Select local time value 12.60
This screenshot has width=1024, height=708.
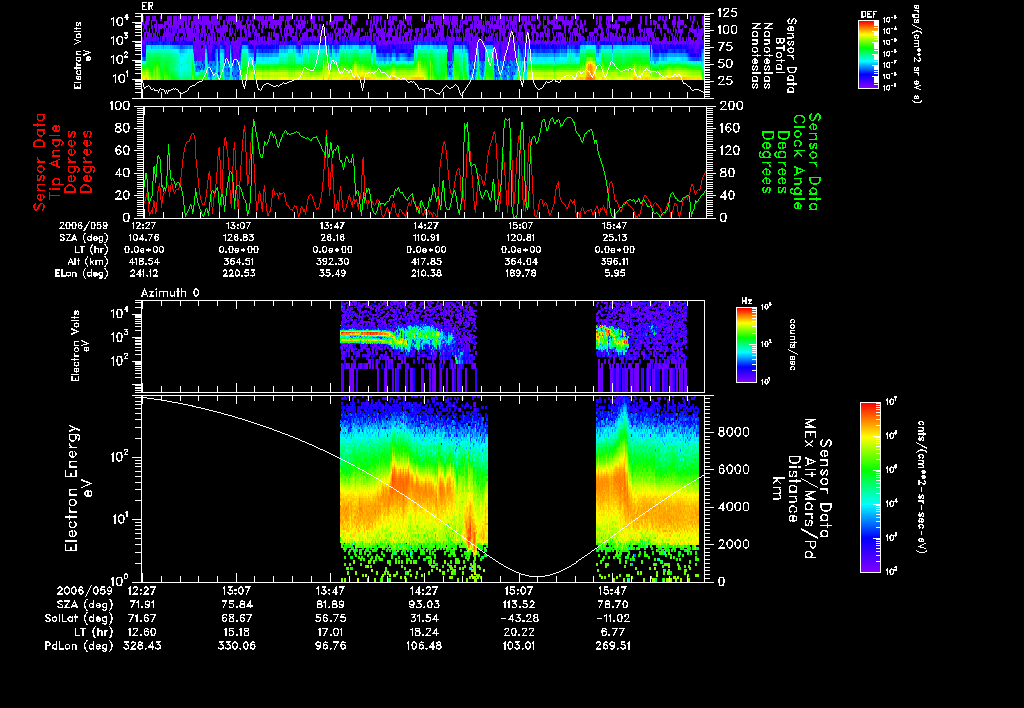pyautogui.click(x=142, y=632)
